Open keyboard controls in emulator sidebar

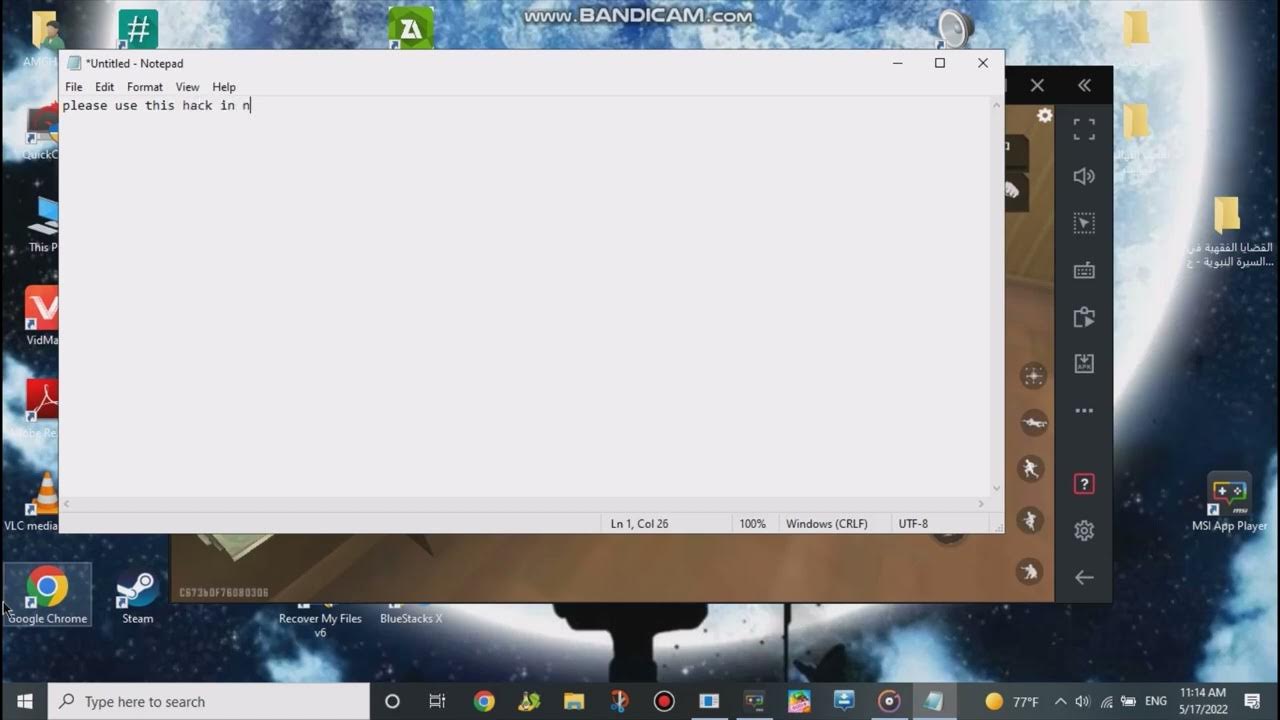1084,270
